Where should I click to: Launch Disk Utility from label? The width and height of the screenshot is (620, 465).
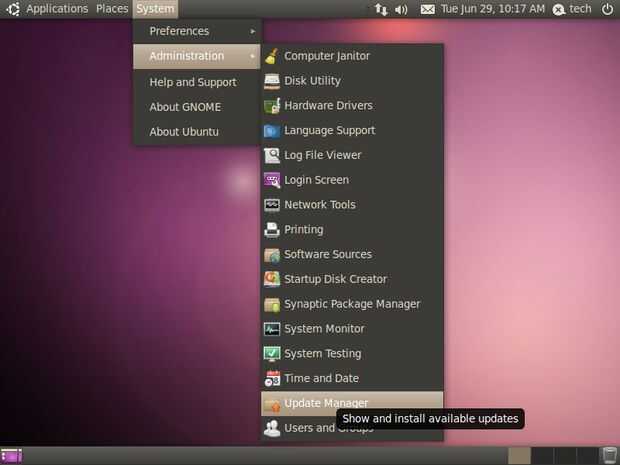312,81
